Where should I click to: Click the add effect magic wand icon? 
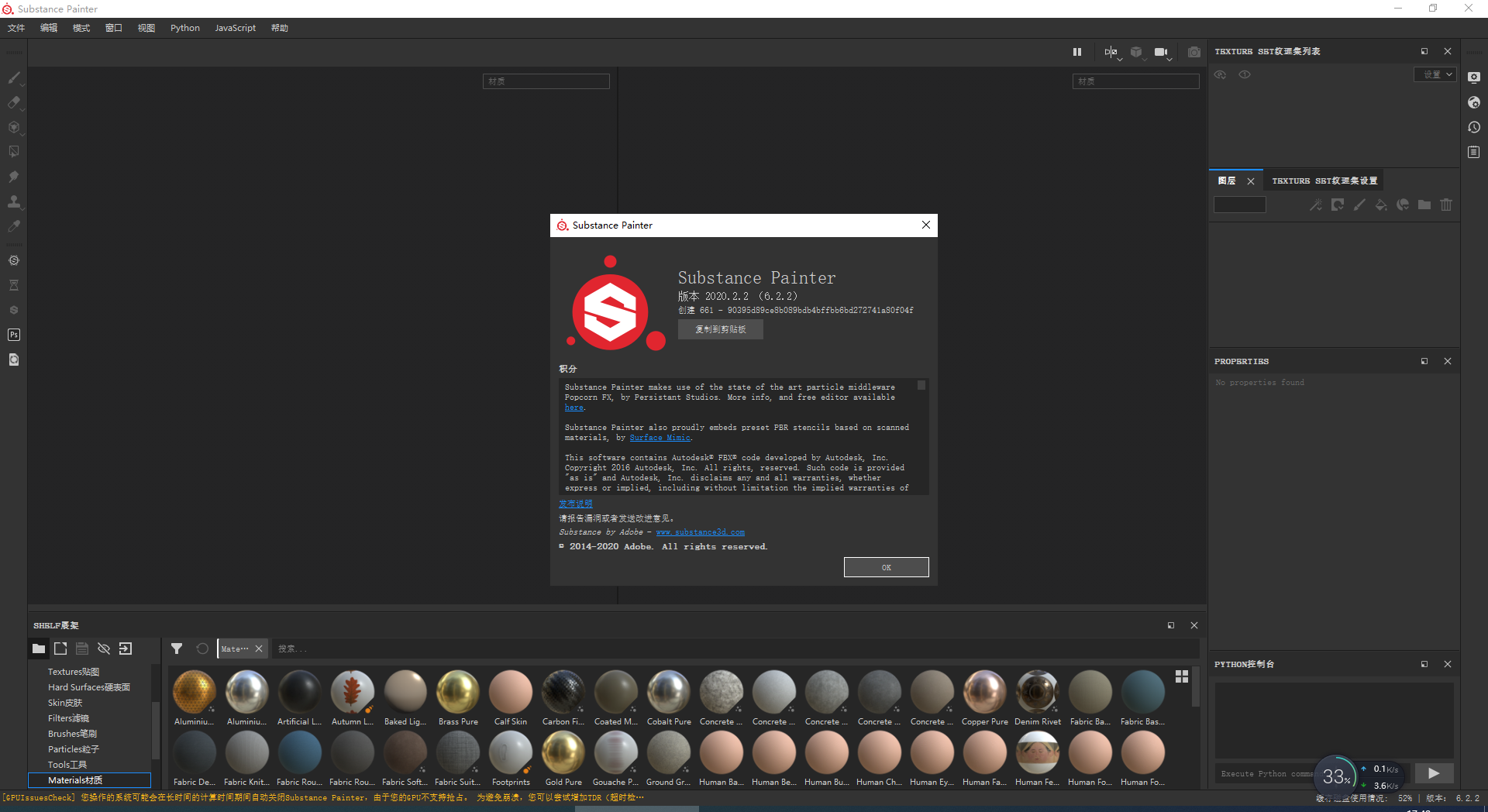point(1316,205)
